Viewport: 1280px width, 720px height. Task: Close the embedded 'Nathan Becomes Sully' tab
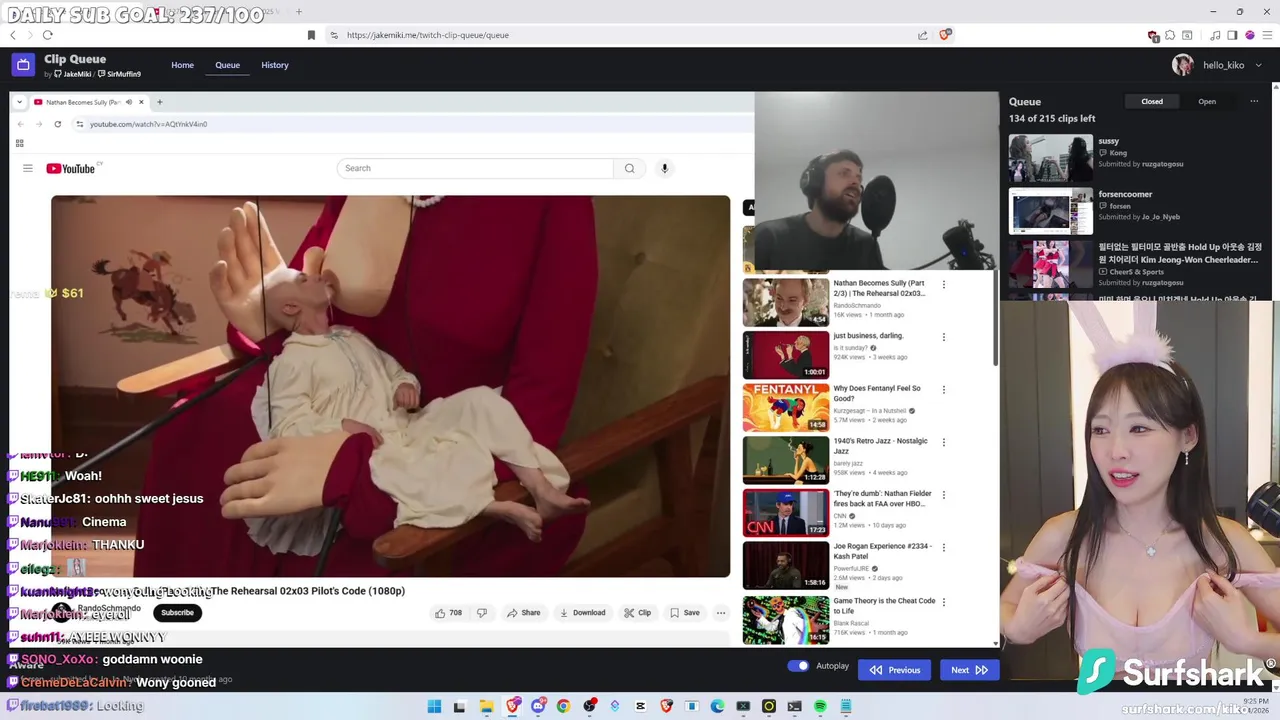pyautogui.click(x=141, y=102)
